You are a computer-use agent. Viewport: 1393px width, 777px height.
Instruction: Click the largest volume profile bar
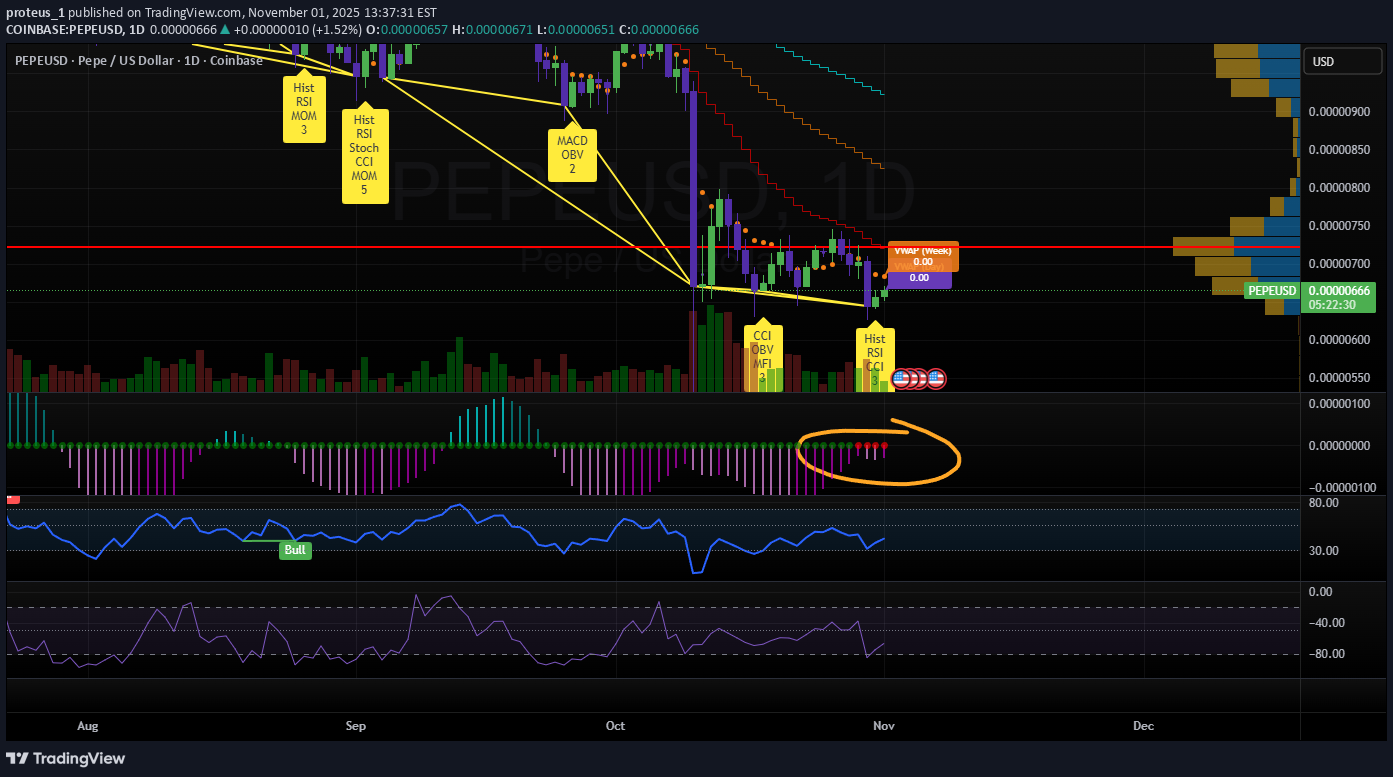[x=1236, y=246]
